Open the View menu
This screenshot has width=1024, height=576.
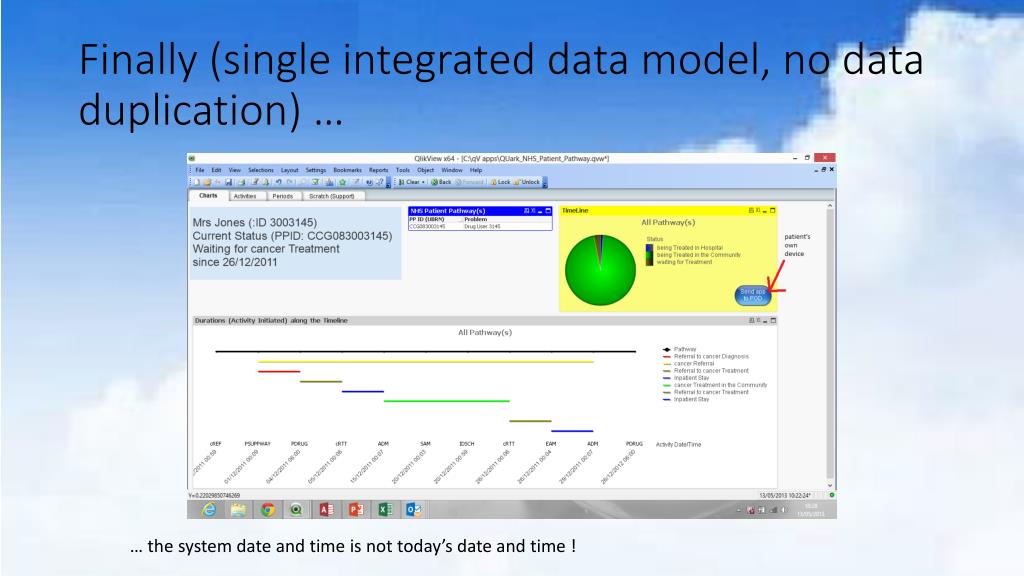pos(234,170)
